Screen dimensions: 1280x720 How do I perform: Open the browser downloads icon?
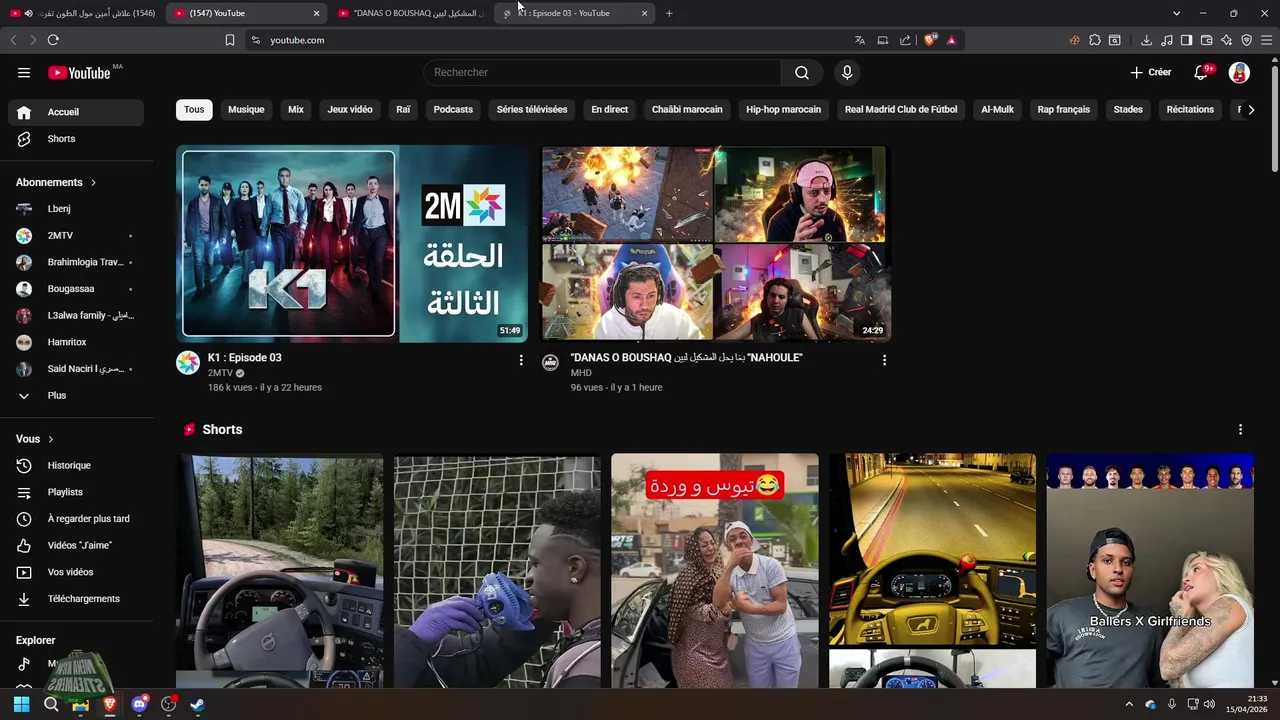[1146, 40]
